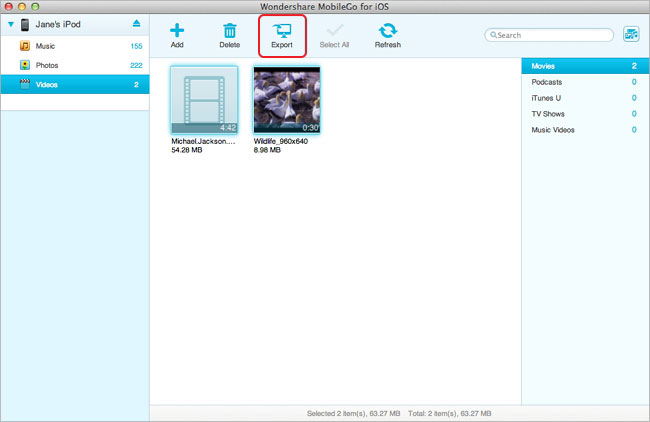
Task: Click the Music note icon in sidebar
Action: tap(25, 46)
